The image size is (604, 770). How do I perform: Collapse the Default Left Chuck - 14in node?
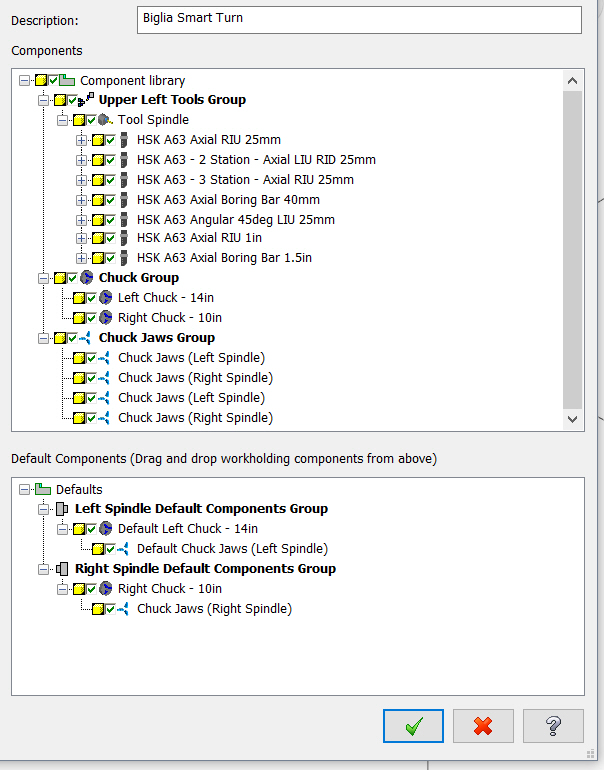pyautogui.click(x=62, y=529)
